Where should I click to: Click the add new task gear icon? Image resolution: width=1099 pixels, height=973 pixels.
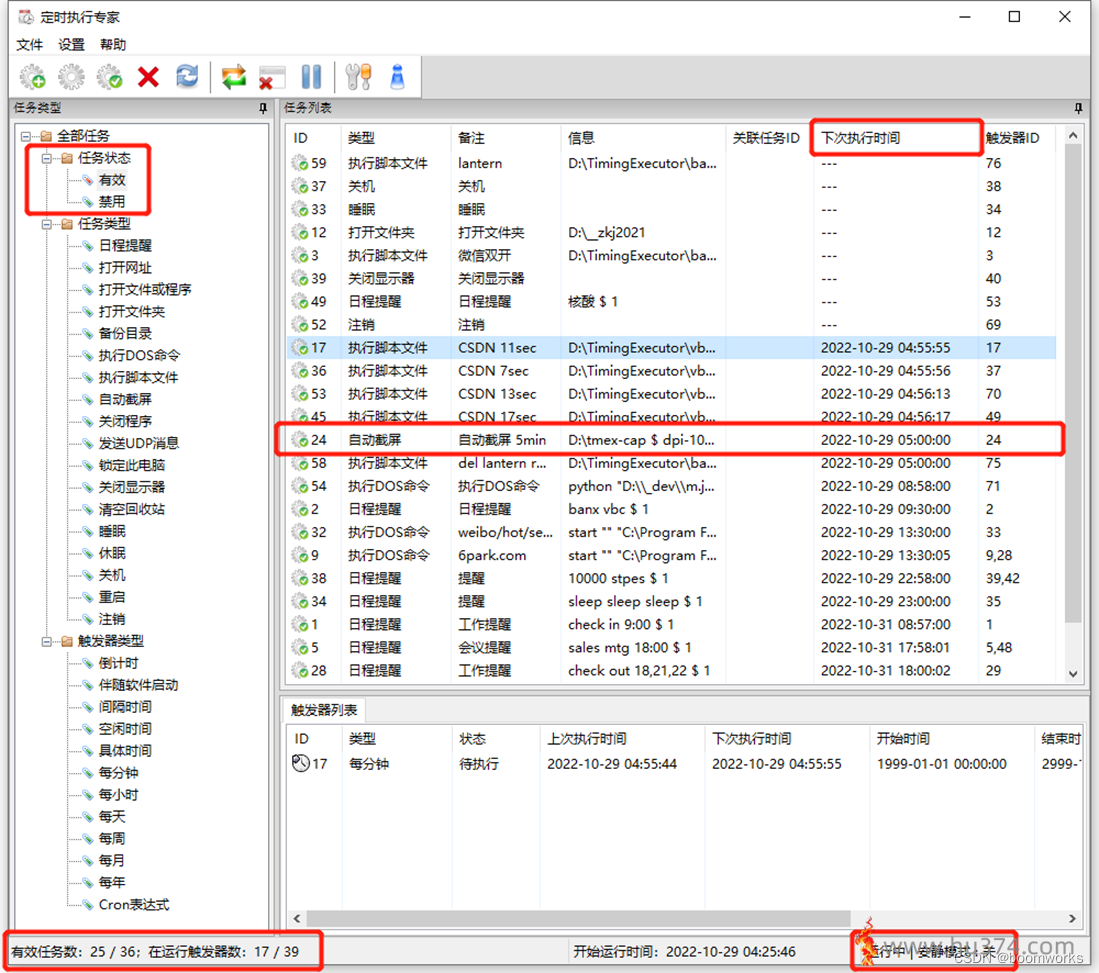click(x=32, y=76)
